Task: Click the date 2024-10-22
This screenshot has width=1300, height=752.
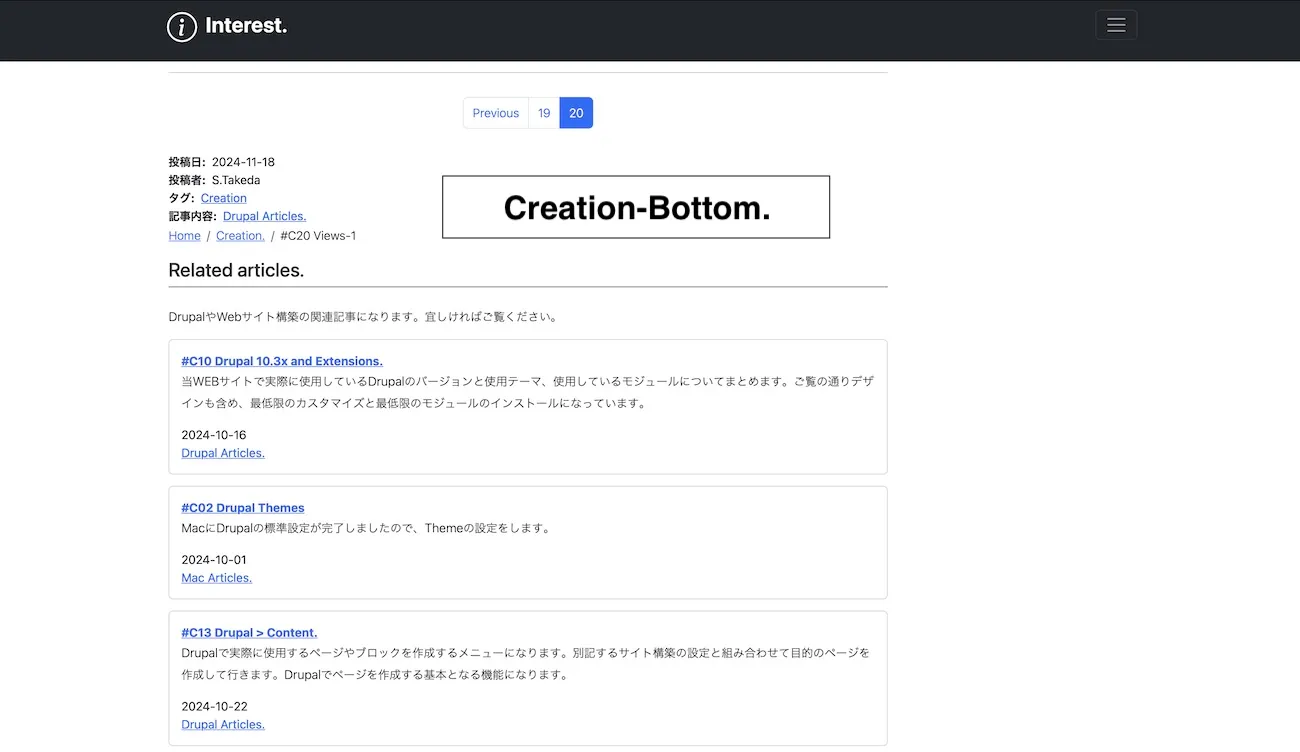Action: pyautogui.click(x=214, y=707)
